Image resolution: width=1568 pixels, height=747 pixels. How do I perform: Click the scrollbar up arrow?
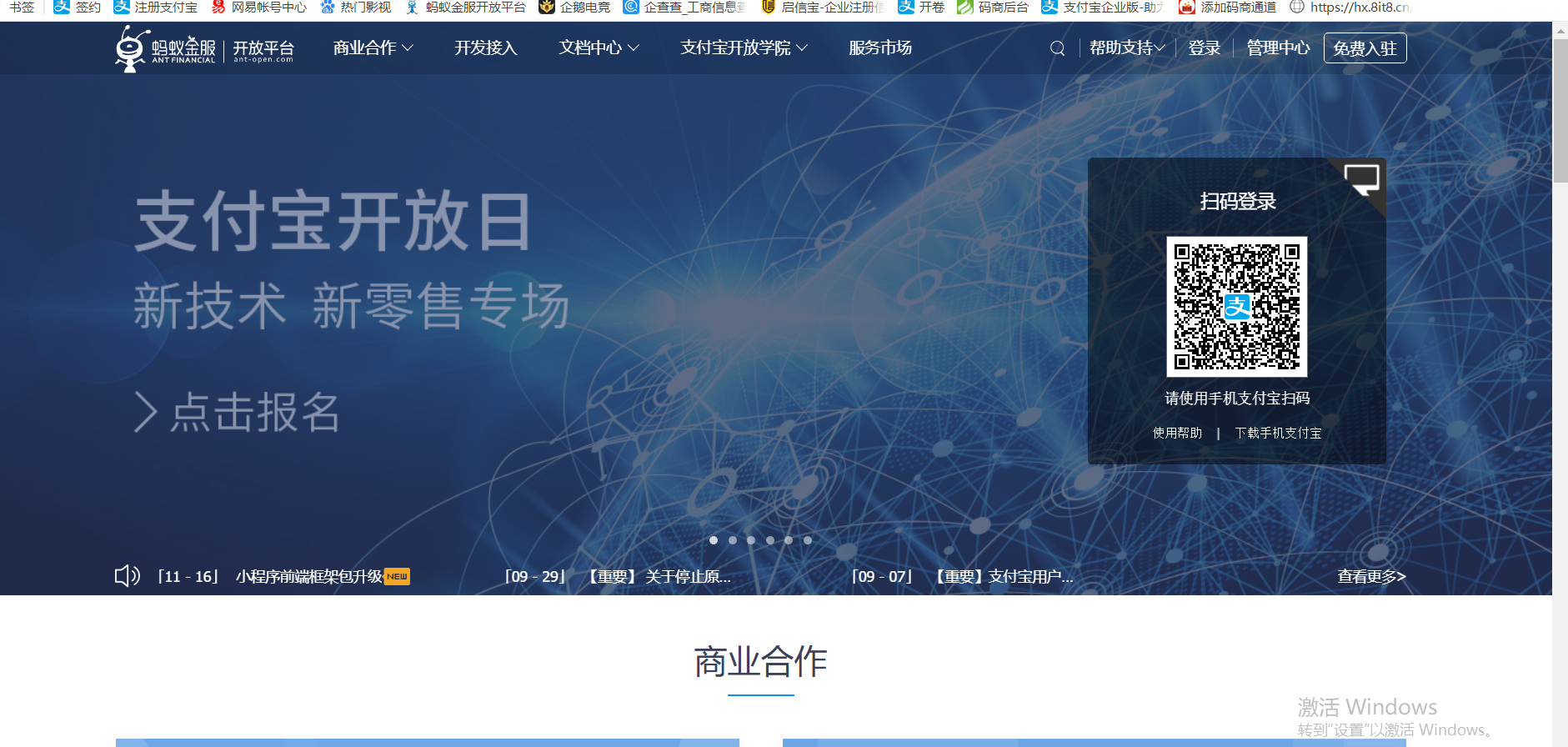tap(1560, 31)
